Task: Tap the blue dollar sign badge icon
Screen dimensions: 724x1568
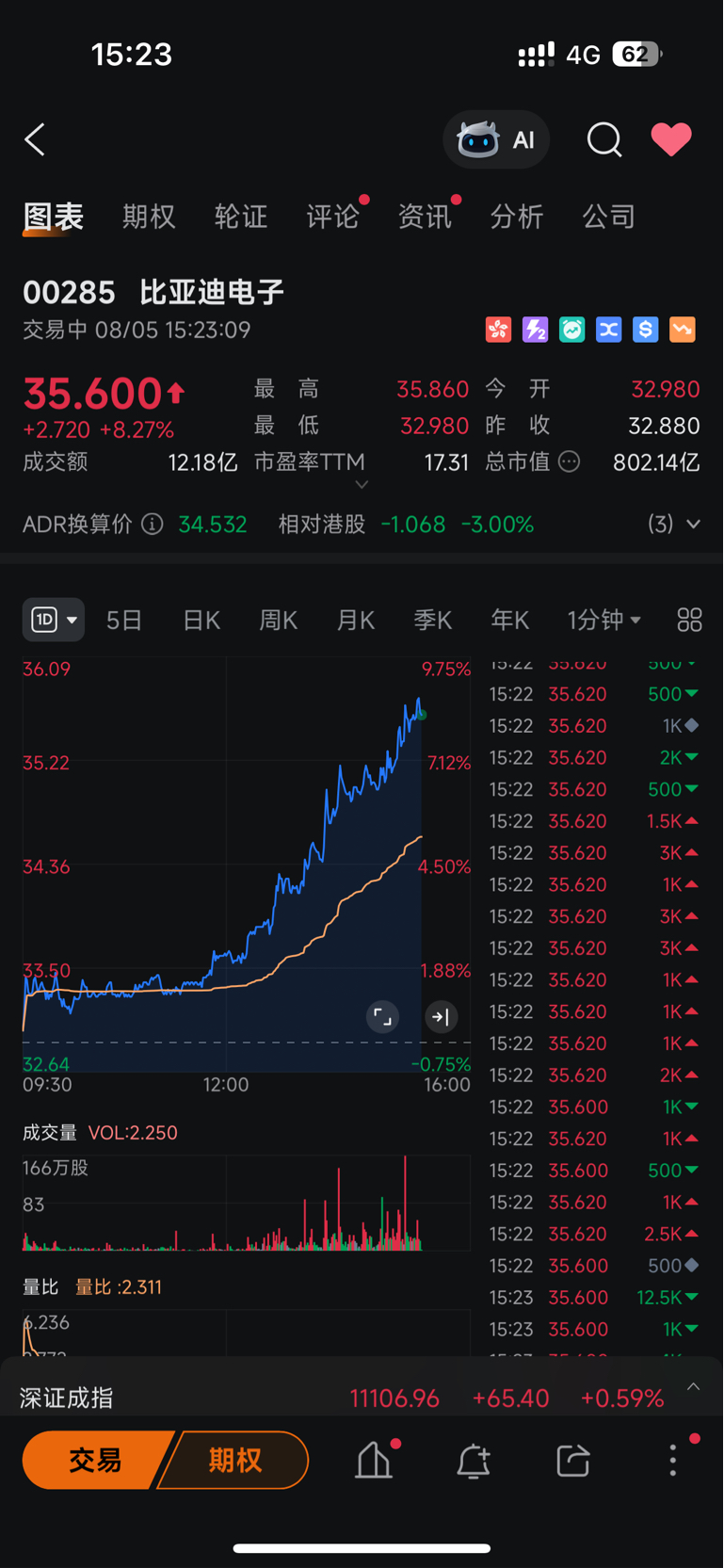Action: point(646,330)
